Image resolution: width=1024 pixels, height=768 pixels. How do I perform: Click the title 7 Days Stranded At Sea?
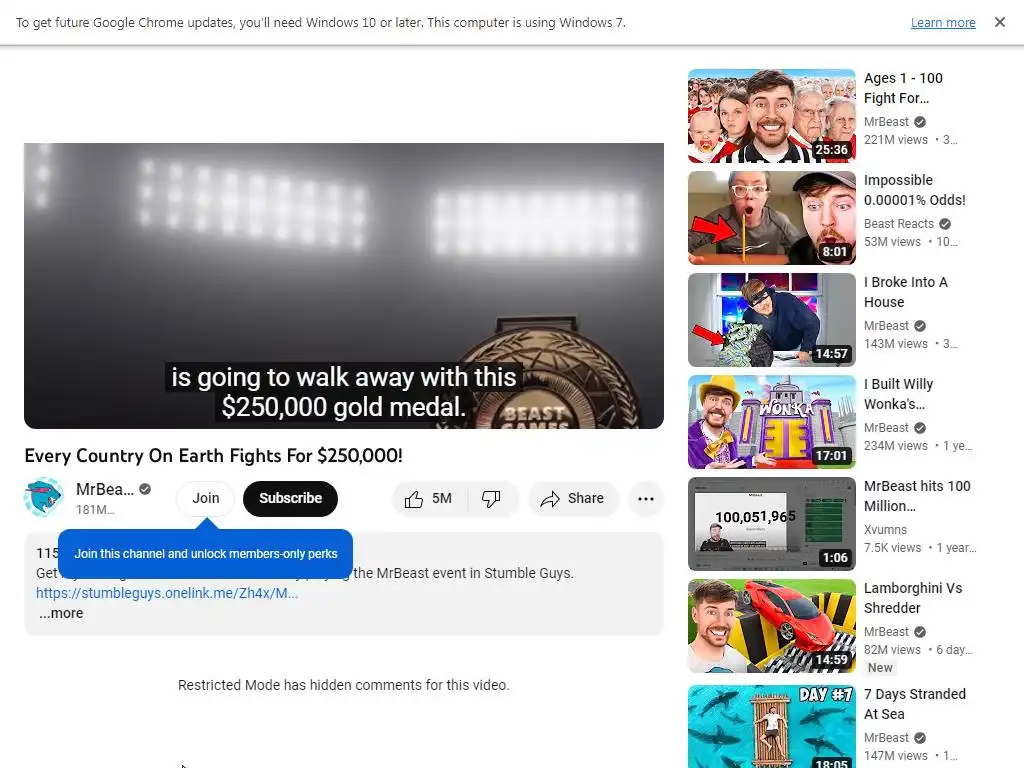pyautogui.click(x=914, y=703)
